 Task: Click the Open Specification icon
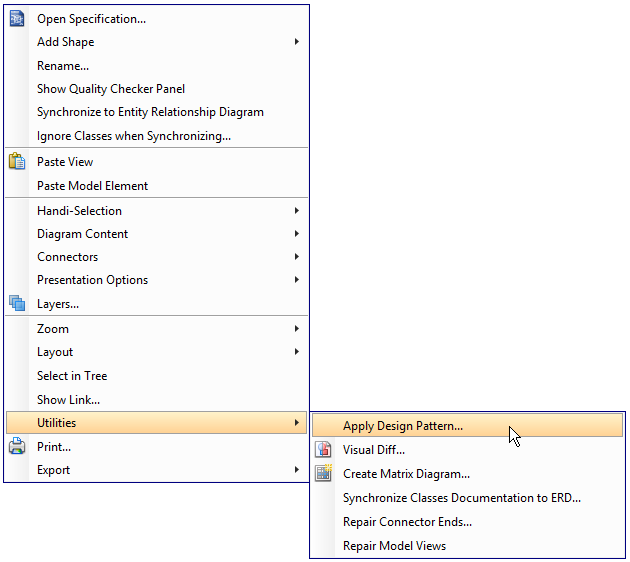pyautogui.click(x=17, y=18)
